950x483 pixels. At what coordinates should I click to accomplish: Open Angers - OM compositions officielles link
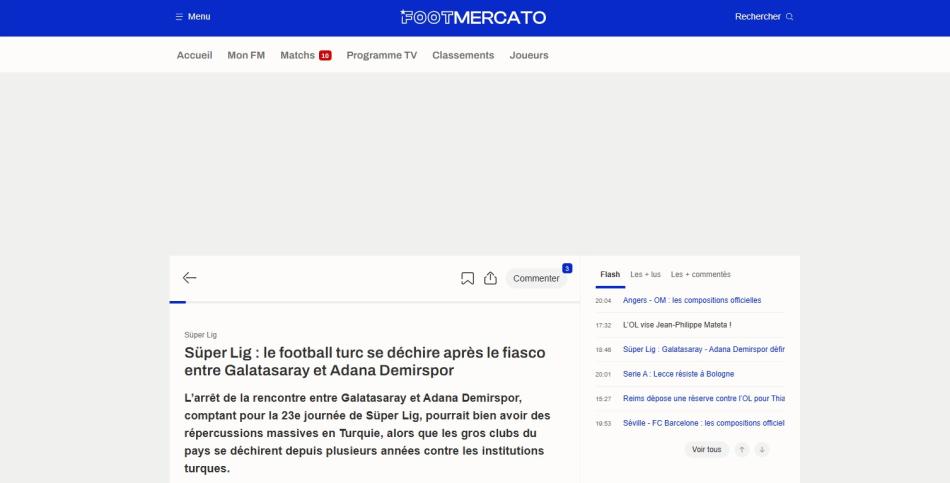(692, 301)
